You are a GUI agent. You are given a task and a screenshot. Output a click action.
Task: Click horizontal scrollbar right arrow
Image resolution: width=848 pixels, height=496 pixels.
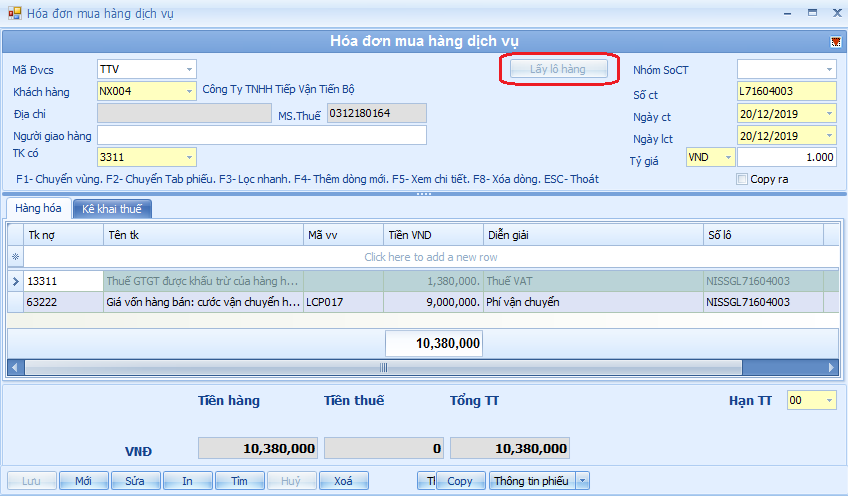(831, 368)
